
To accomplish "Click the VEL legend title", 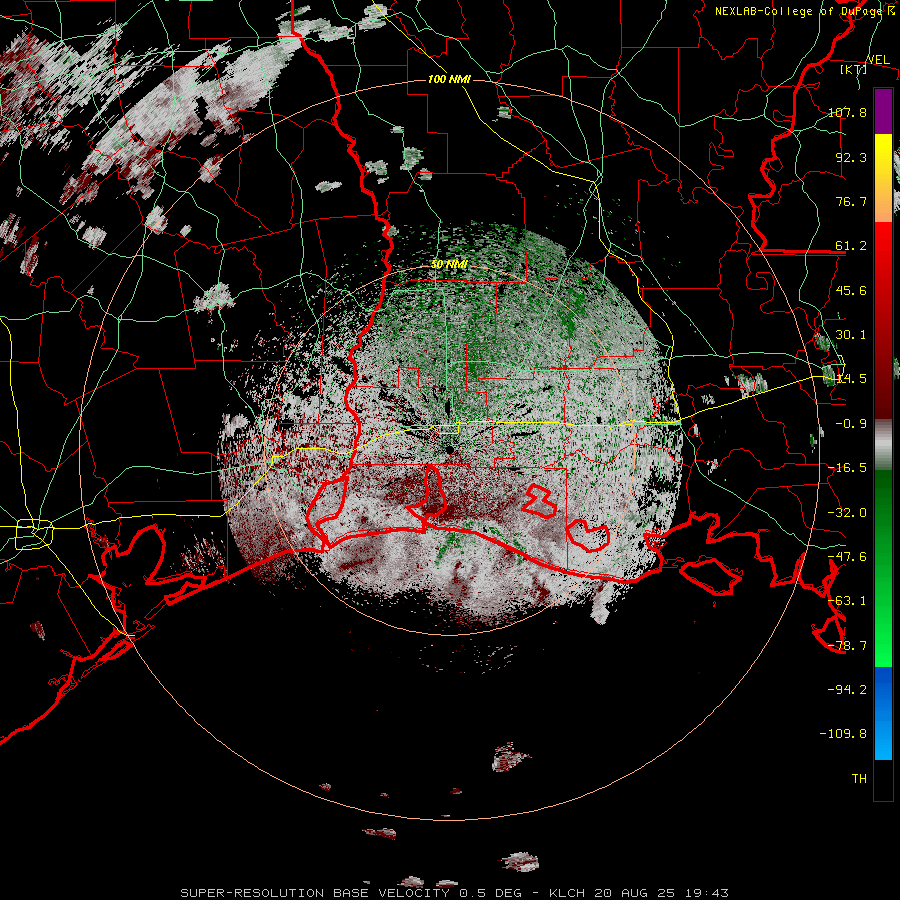I will point(878,60).
